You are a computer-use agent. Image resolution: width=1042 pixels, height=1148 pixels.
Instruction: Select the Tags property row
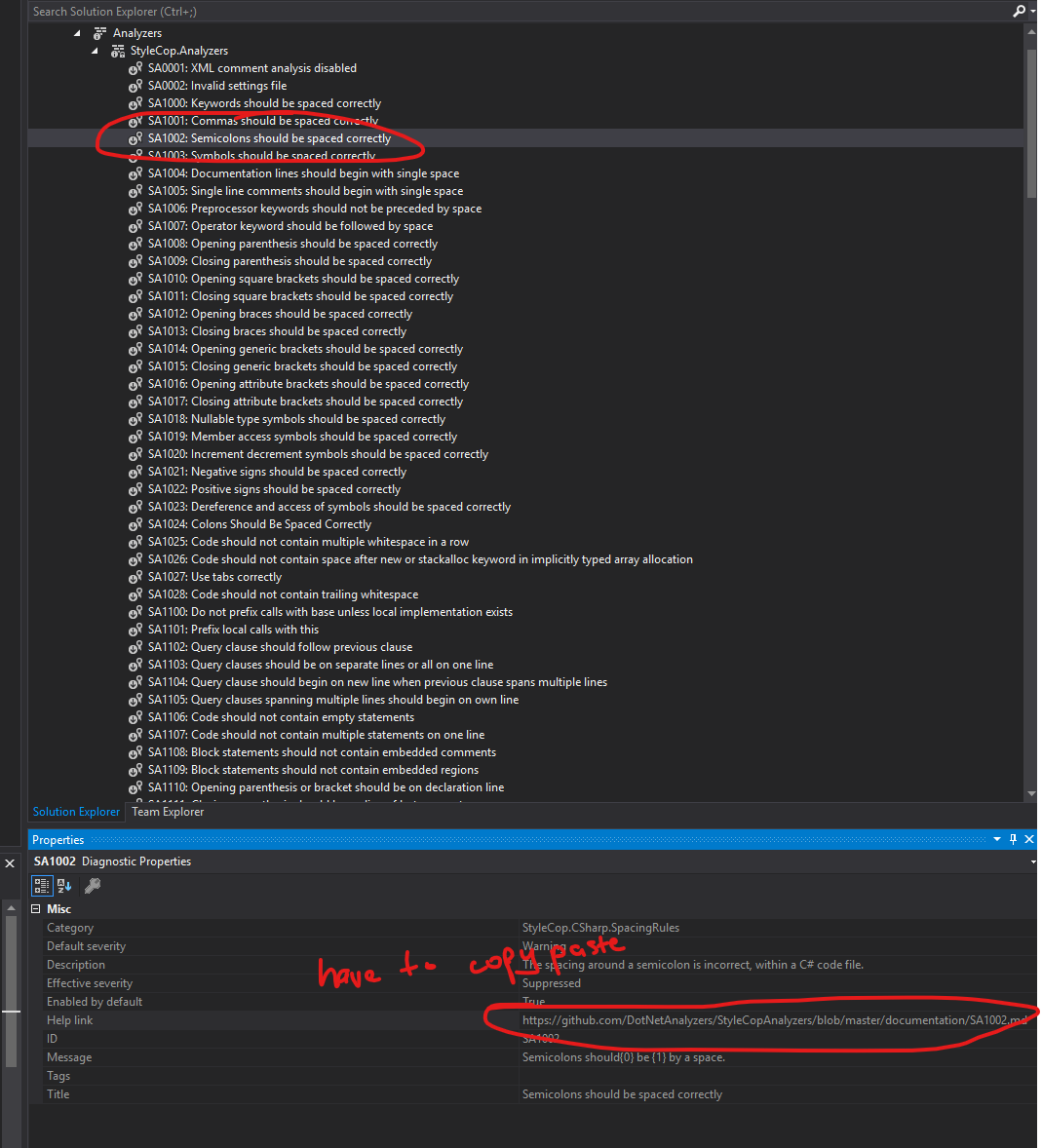[533, 1076]
